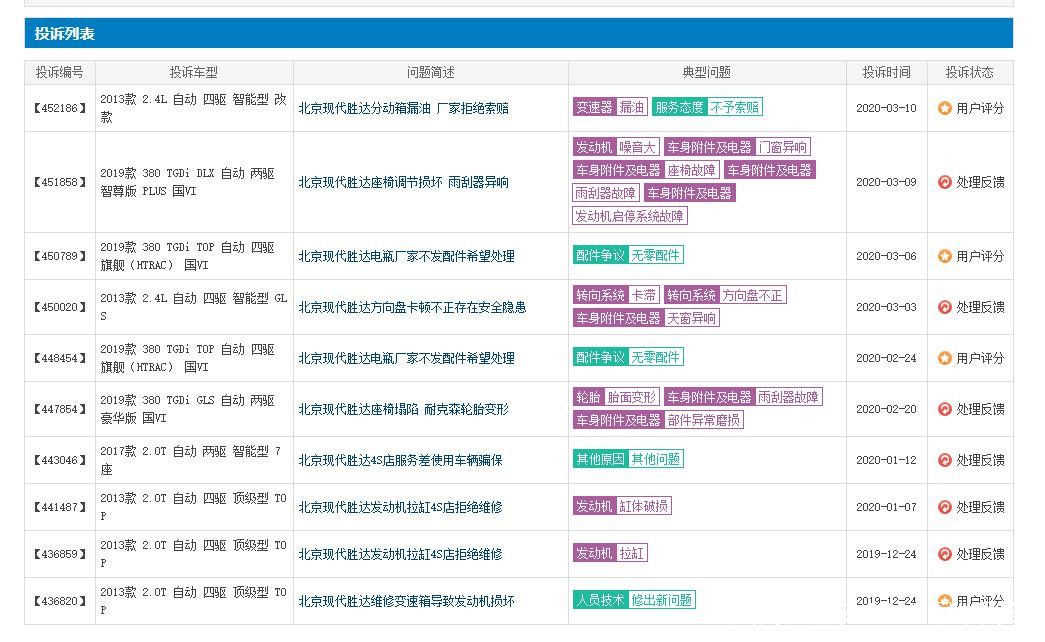The image size is (1045, 642).
Task: Click complaint number 【443046】
Action: point(60,460)
